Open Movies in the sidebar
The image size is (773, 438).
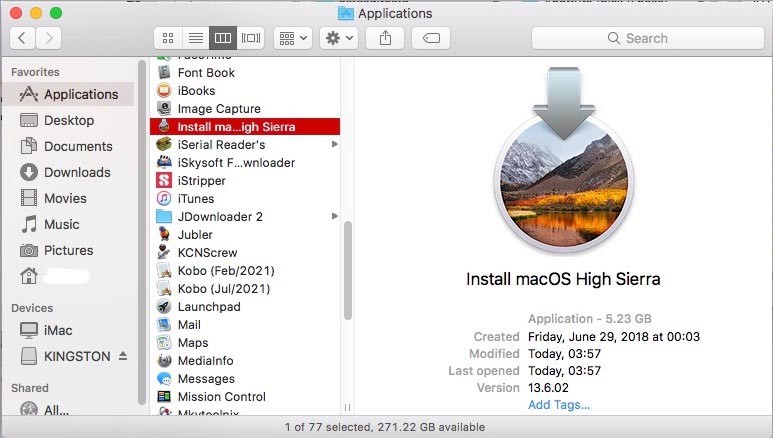coord(69,198)
